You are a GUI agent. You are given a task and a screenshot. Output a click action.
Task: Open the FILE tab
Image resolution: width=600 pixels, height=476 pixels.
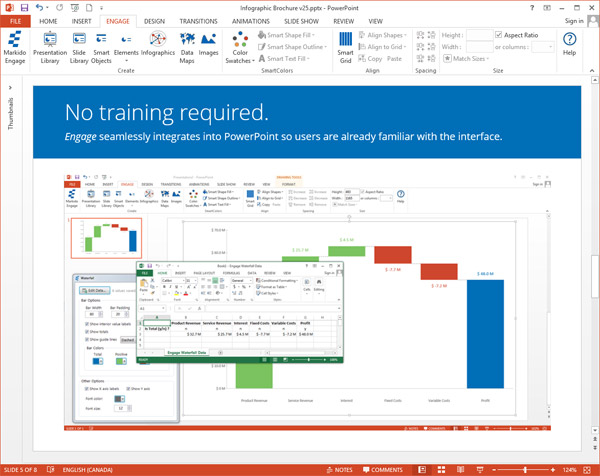point(15,21)
